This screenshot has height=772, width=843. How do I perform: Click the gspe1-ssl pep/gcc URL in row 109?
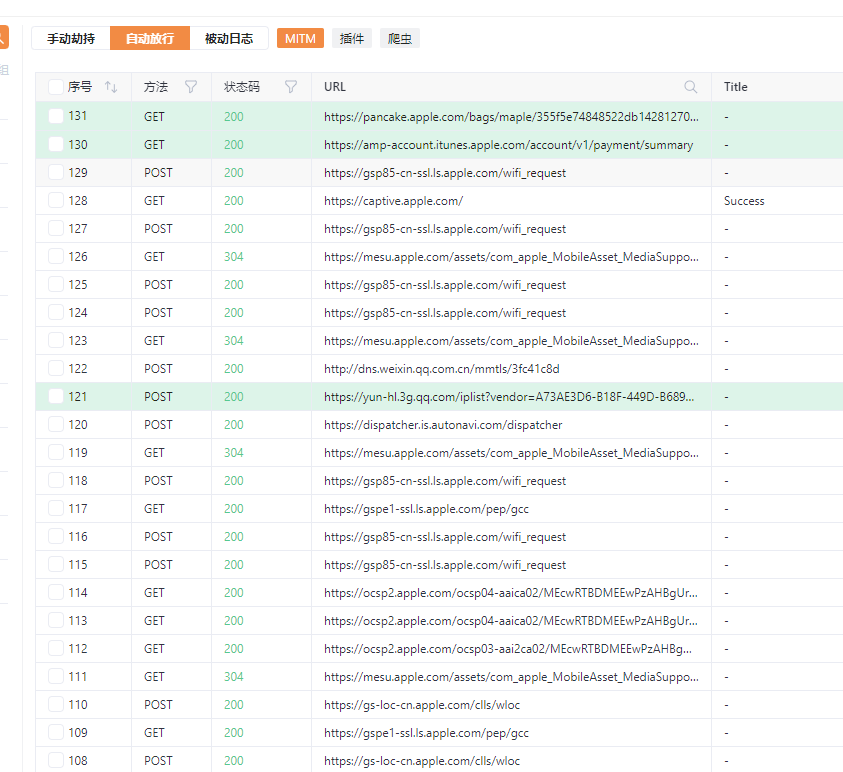pyautogui.click(x=426, y=733)
